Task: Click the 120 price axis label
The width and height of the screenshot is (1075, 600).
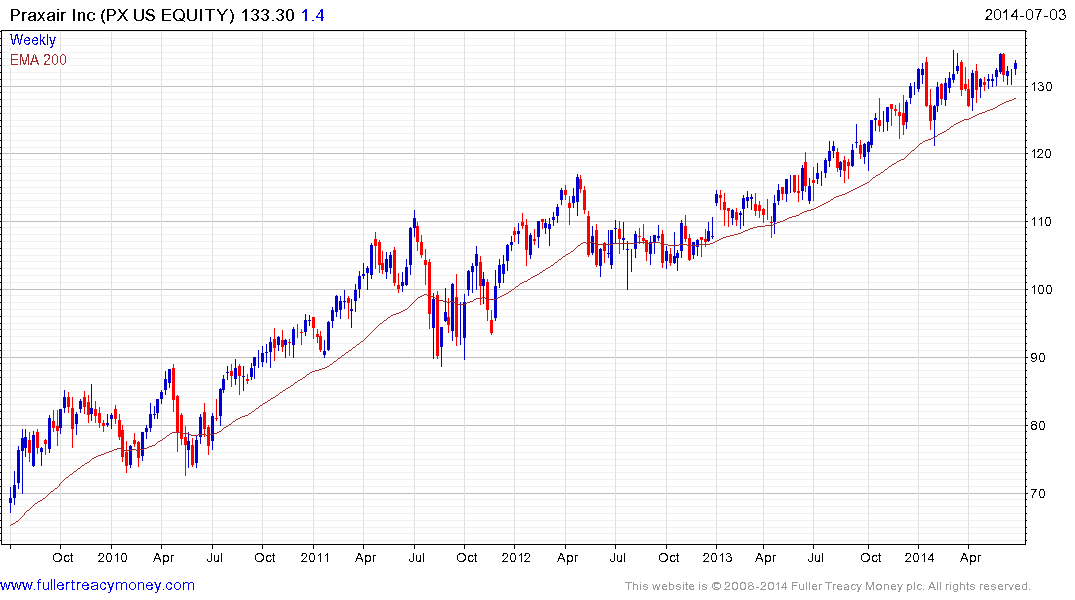Action: pos(1042,154)
